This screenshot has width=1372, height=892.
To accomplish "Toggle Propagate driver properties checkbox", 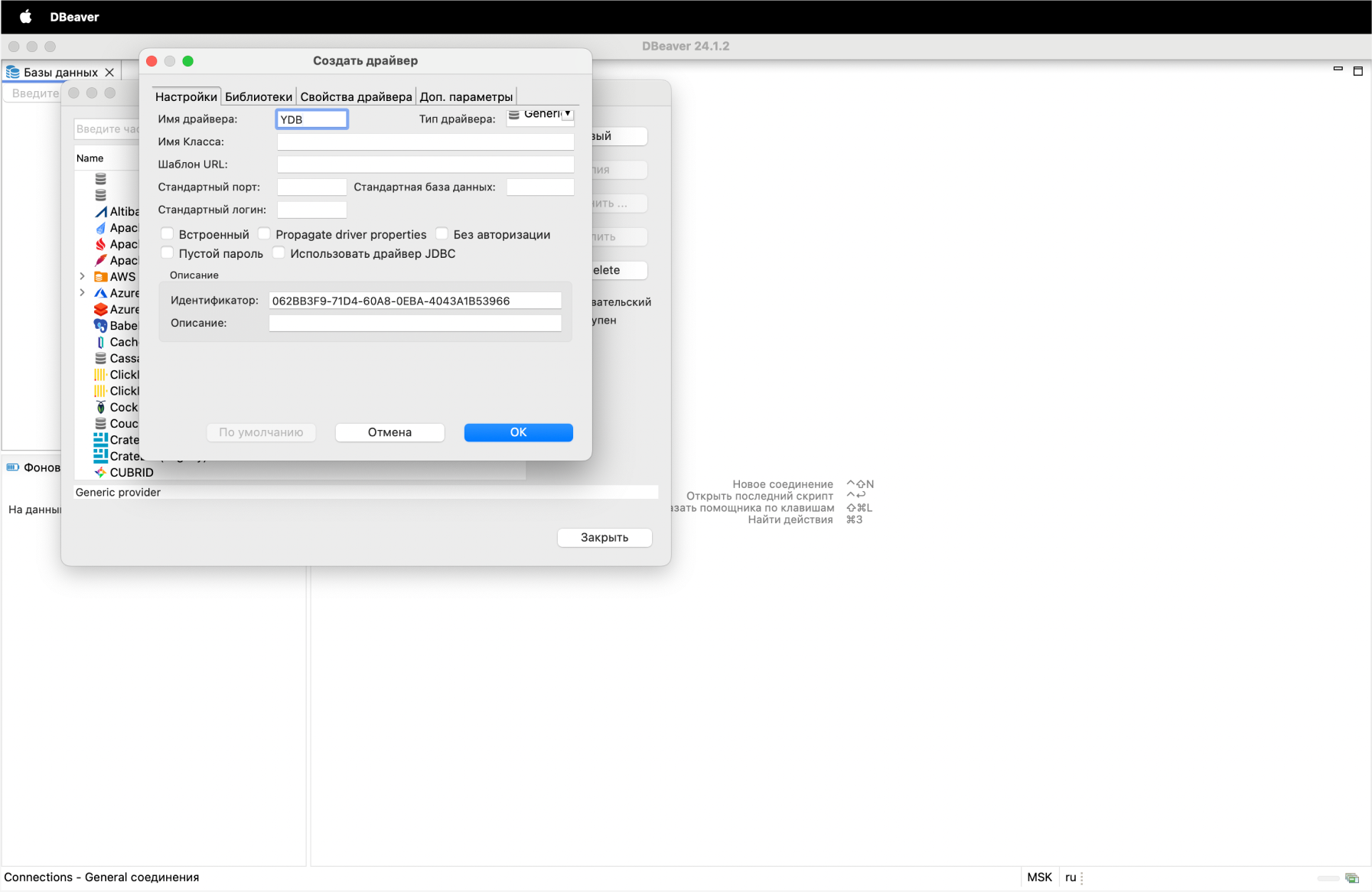I will 265,234.
